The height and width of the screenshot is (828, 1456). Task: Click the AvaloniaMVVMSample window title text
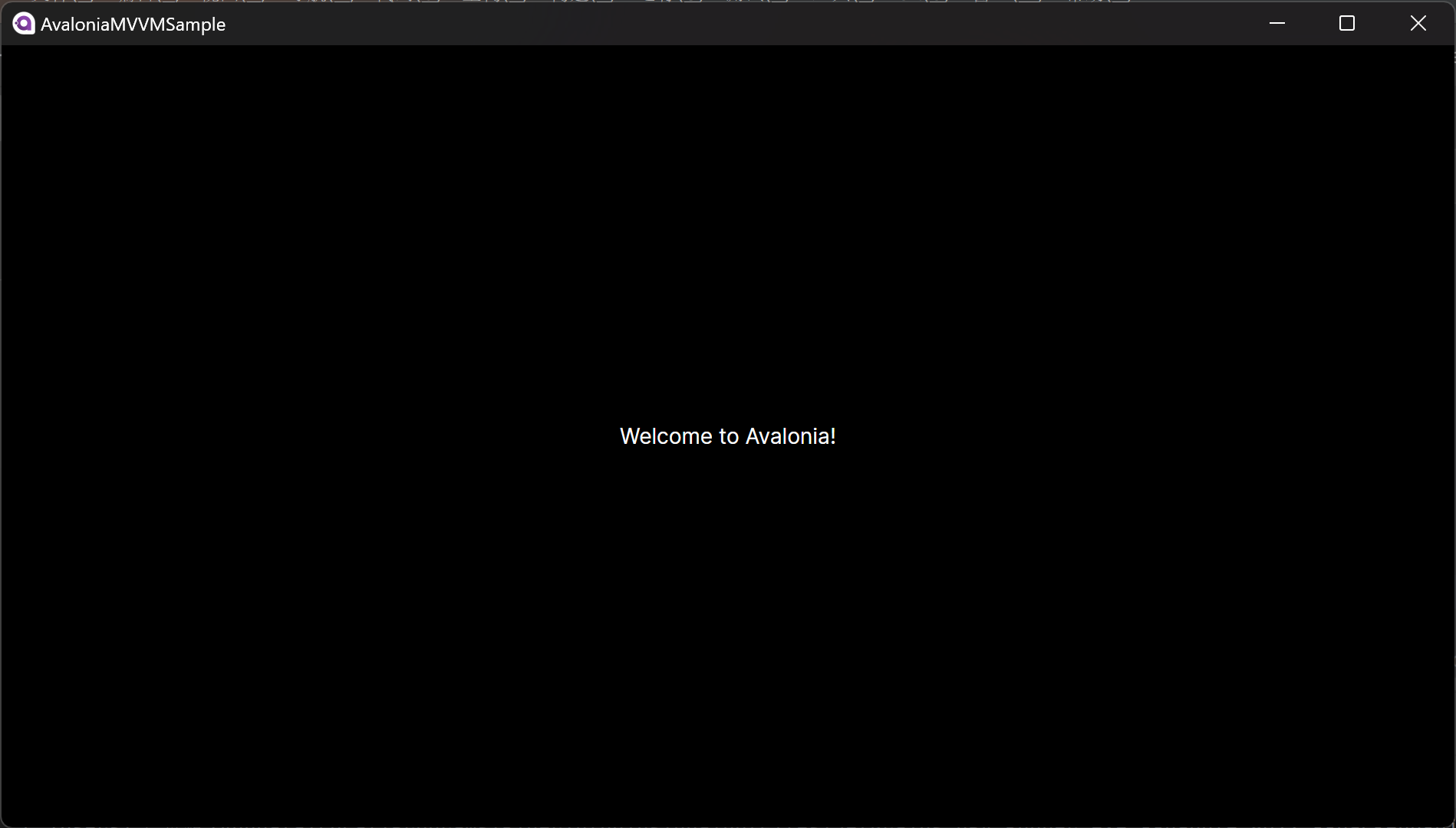click(133, 25)
